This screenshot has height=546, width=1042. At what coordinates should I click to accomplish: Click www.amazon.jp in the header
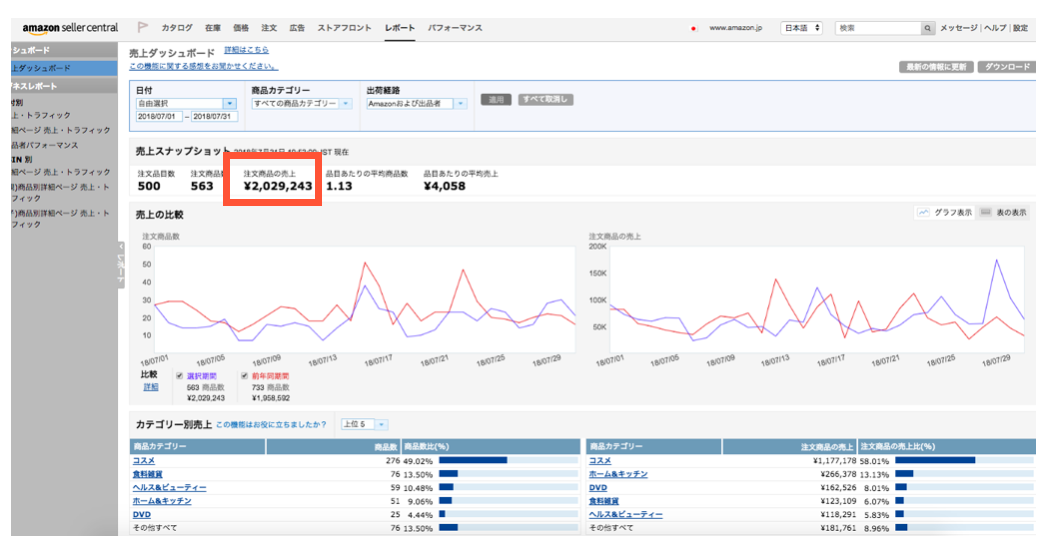point(736,28)
